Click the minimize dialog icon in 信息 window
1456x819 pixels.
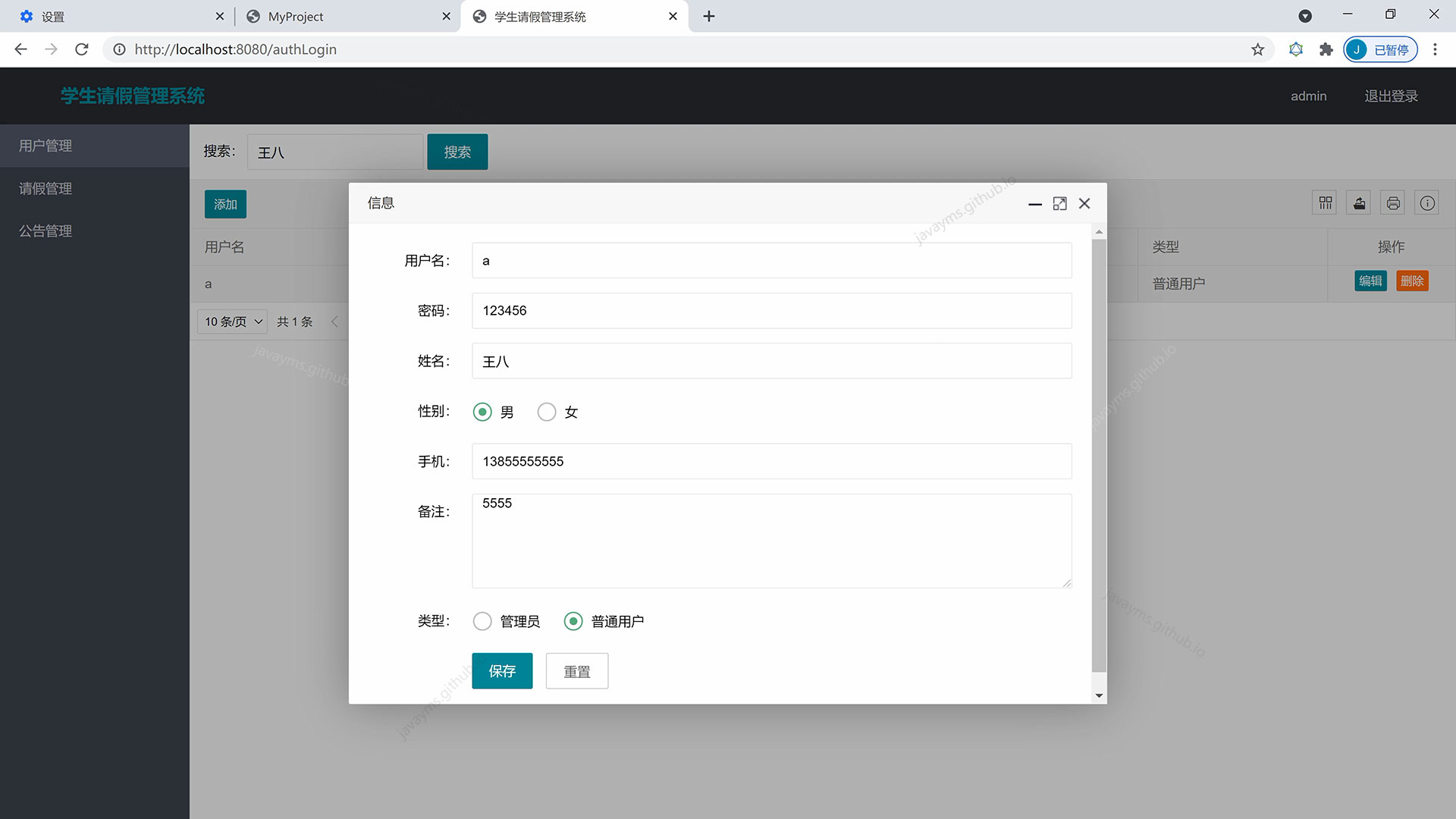[x=1034, y=206]
